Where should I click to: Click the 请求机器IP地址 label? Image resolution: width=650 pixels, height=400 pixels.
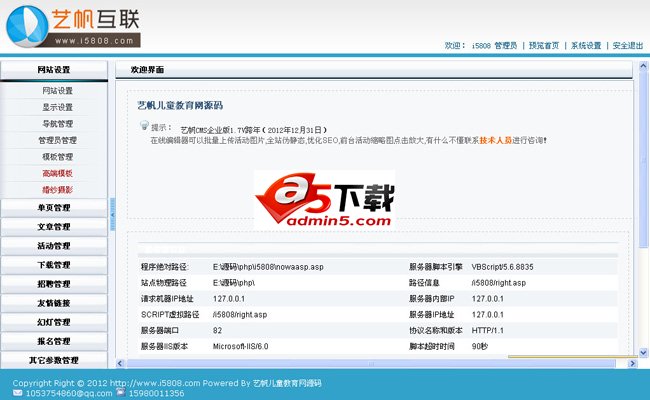point(167,299)
